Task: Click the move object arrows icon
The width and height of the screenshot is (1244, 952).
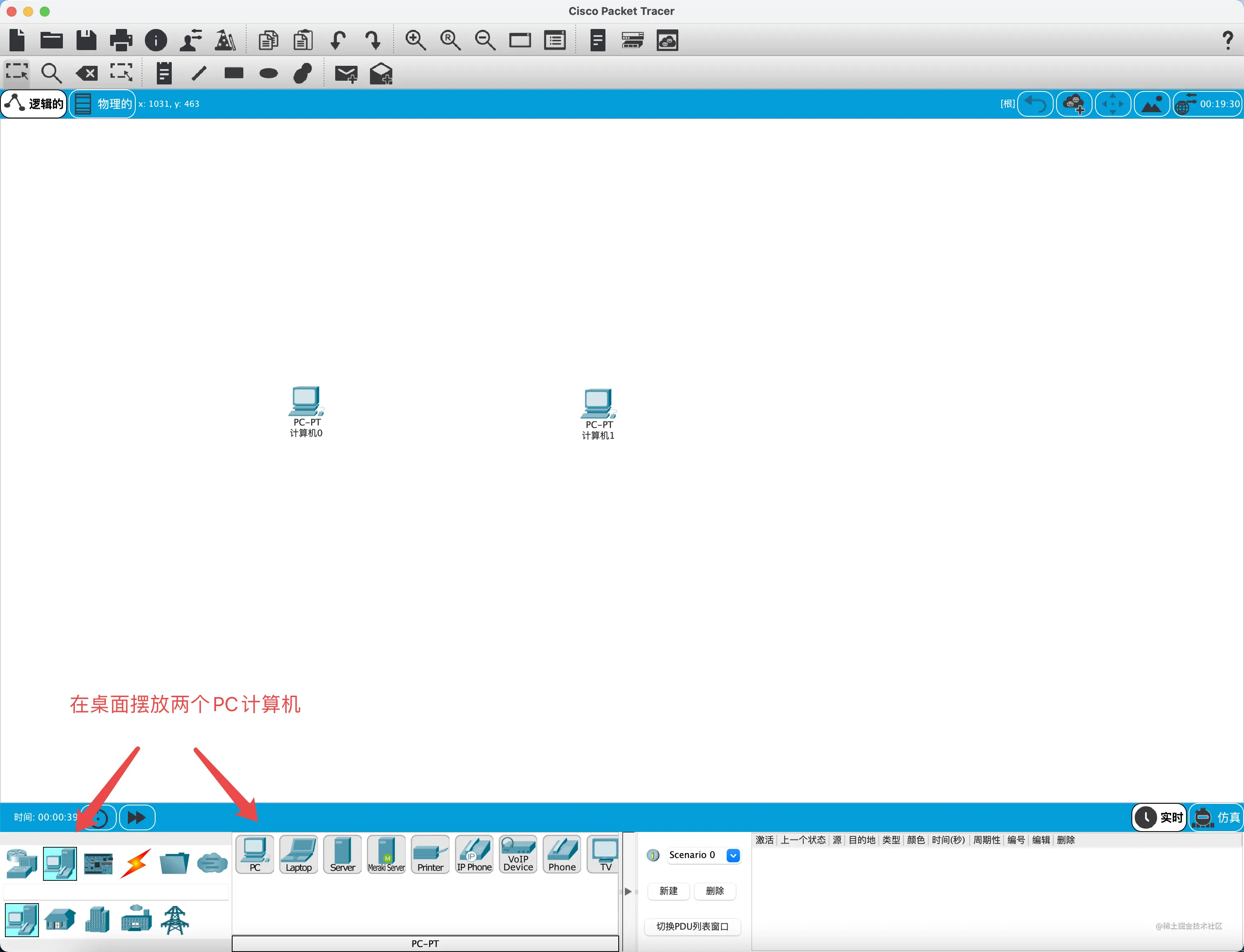Action: [x=1112, y=104]
